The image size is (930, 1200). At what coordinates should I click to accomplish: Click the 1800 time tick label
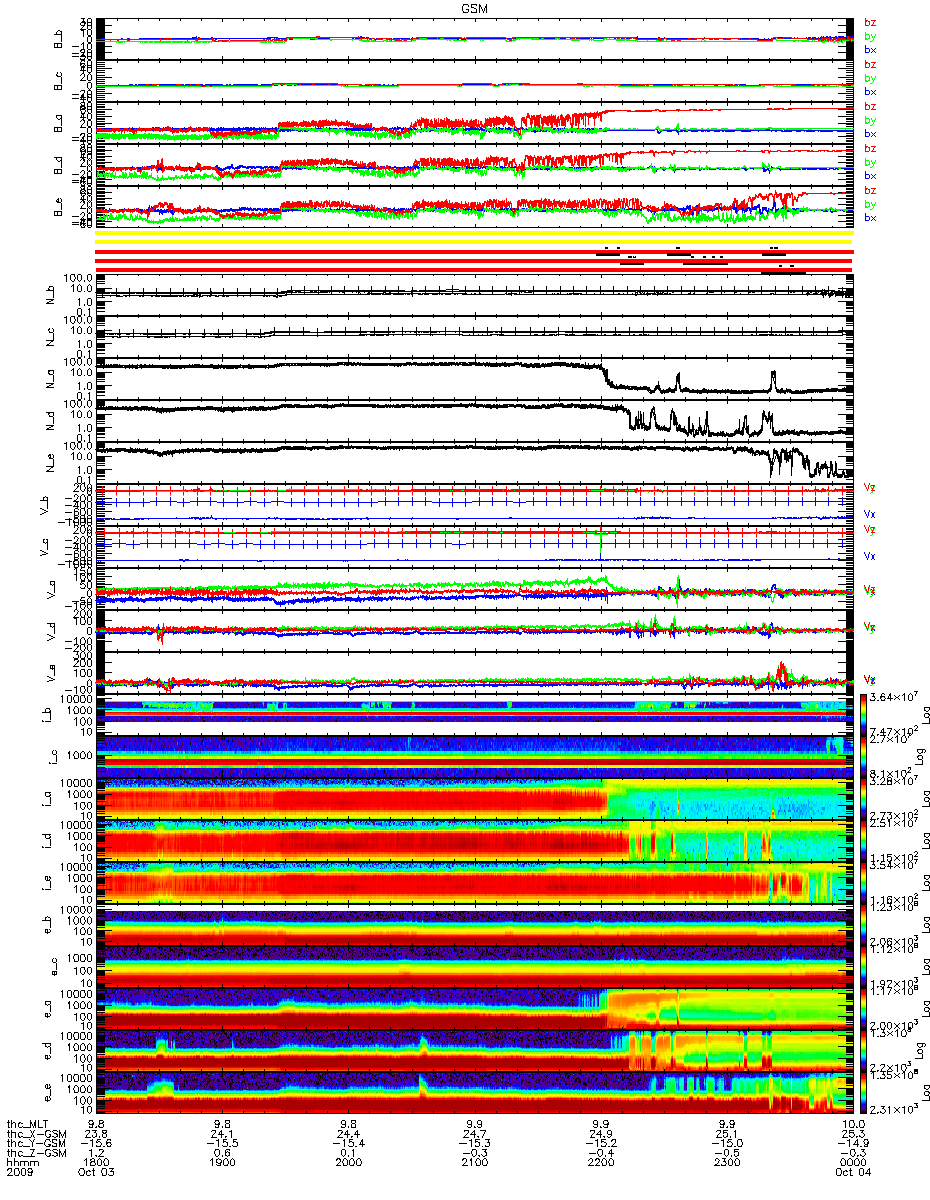[95, 1163]
